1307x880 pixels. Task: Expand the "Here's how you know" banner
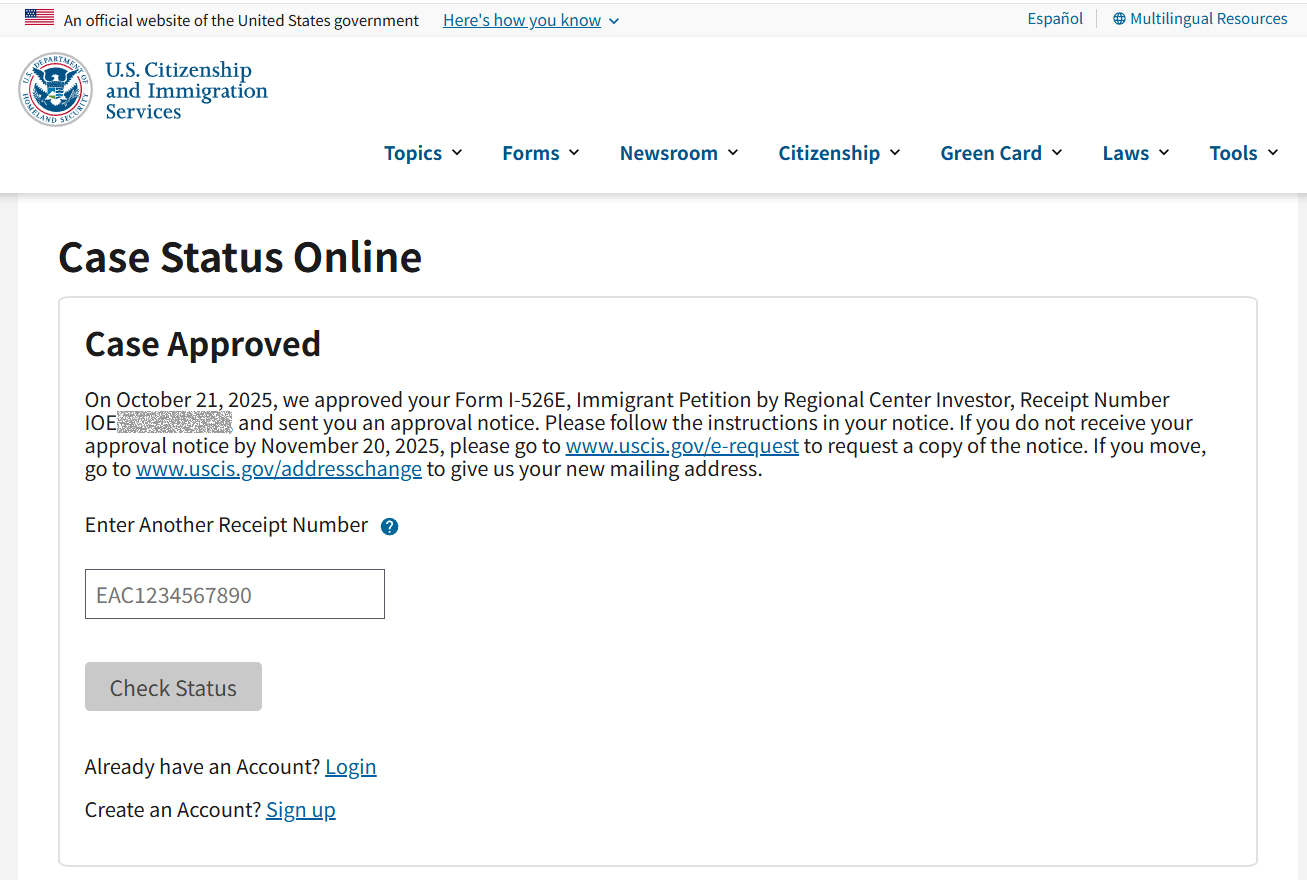(531, 20)
